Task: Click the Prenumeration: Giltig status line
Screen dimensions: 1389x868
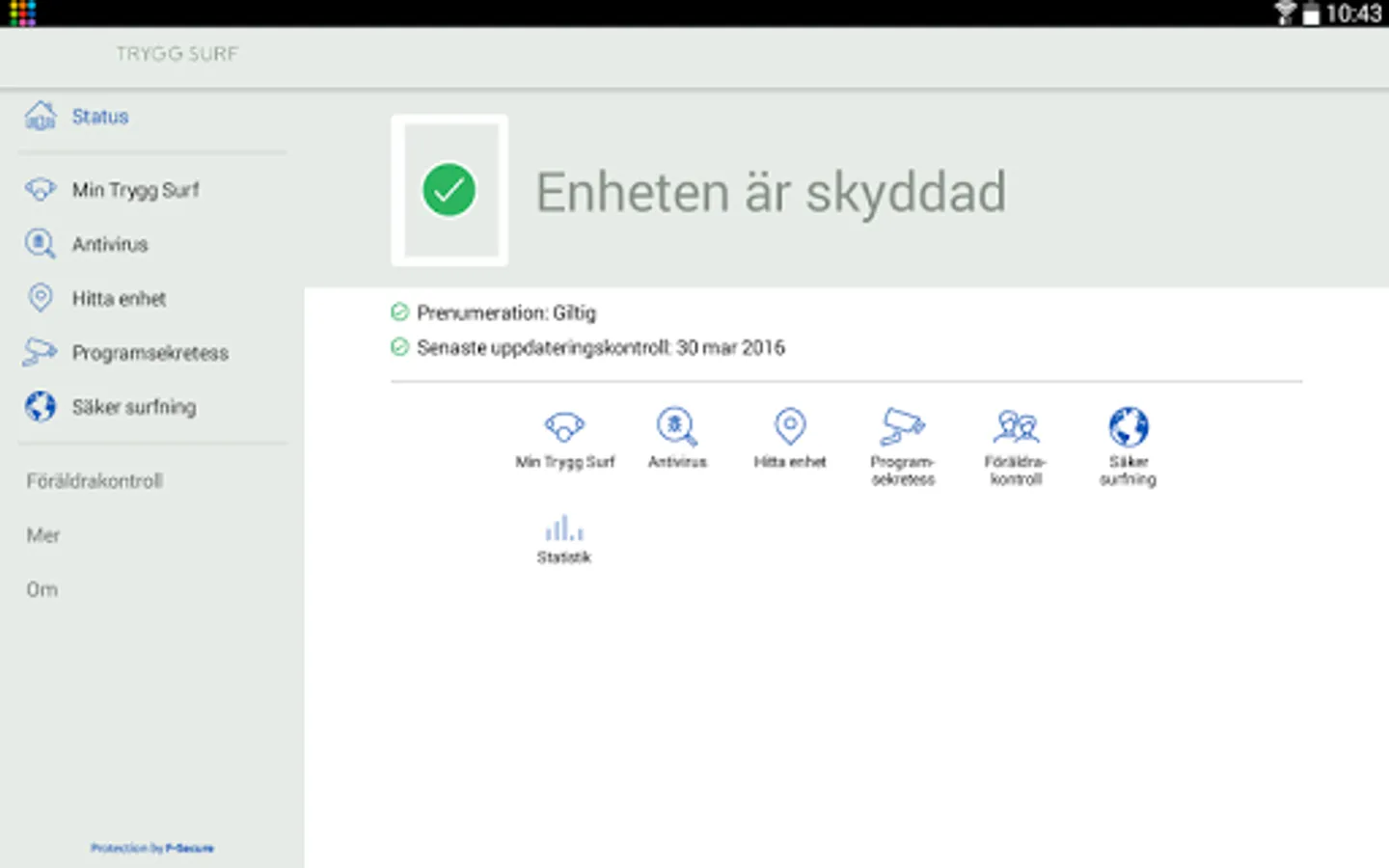Action: point(494,312)
